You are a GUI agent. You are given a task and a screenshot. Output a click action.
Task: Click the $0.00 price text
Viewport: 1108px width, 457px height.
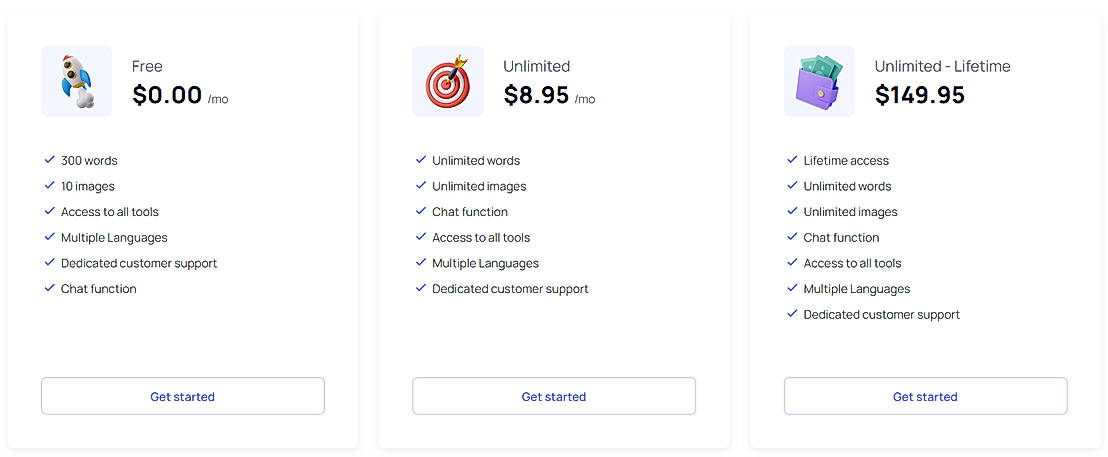(167, 95)
